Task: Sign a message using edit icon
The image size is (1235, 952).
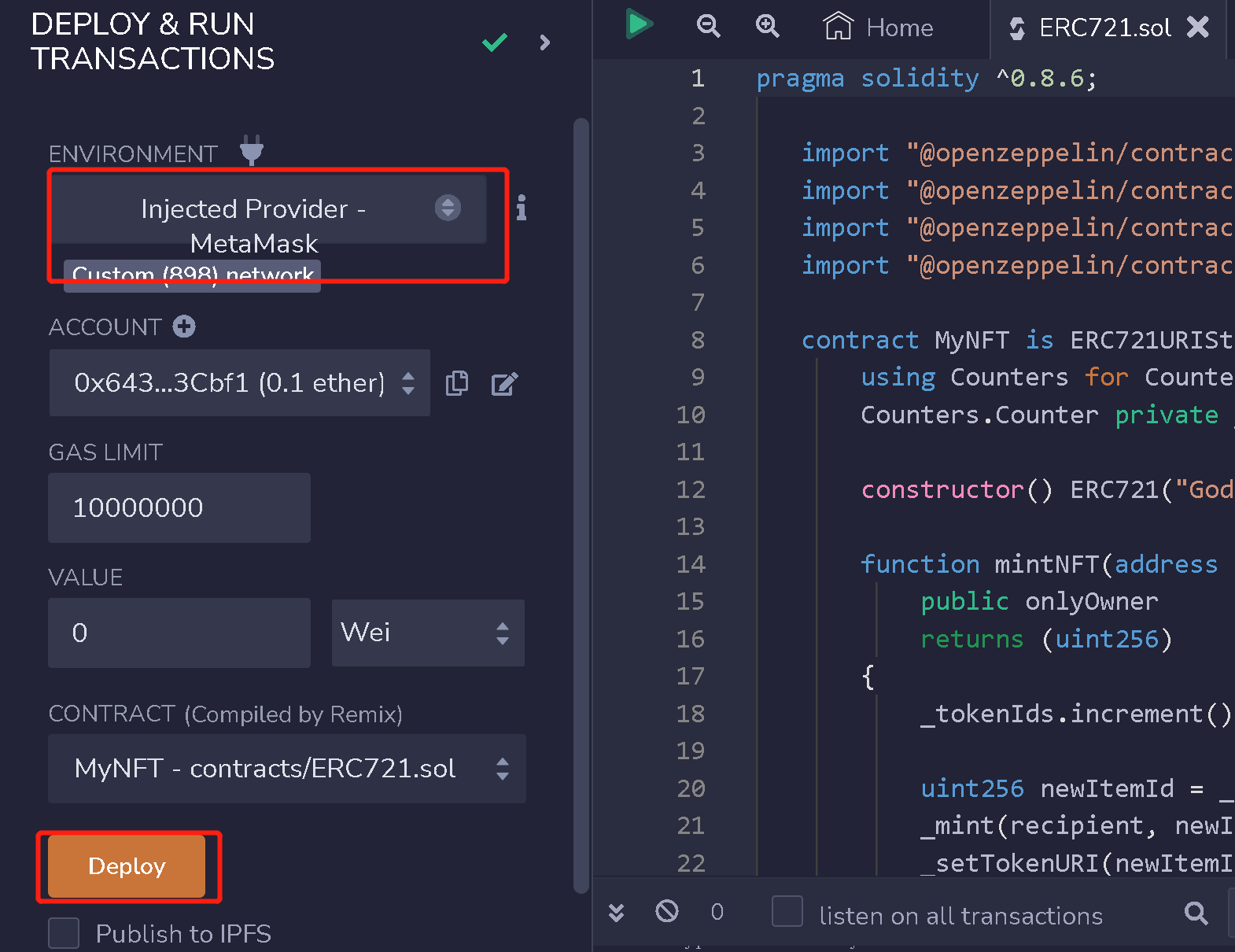Action: [504, 384]
